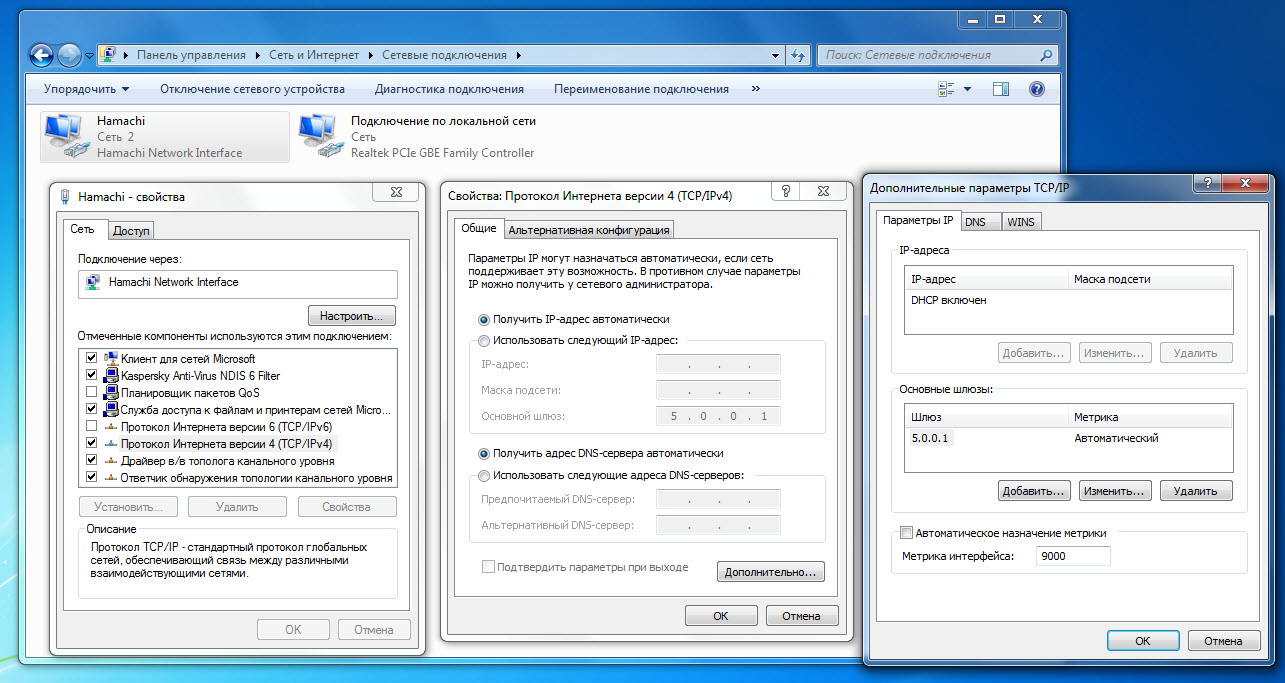The width and height of the screenshot is (1285, 683).
Task: Uncheck 'Kaspersky Anti-Virus NDIS 6 Filter'
Action: (92, 375)
